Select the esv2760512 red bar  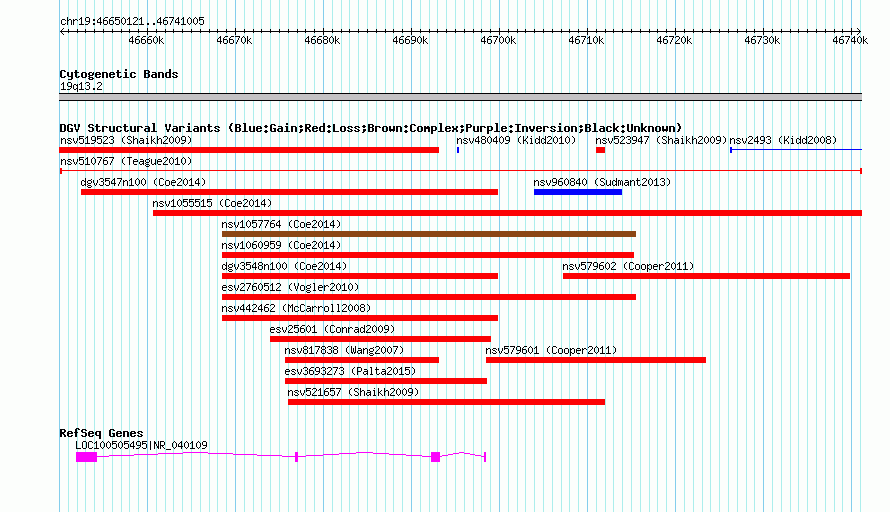click(429, 297)
